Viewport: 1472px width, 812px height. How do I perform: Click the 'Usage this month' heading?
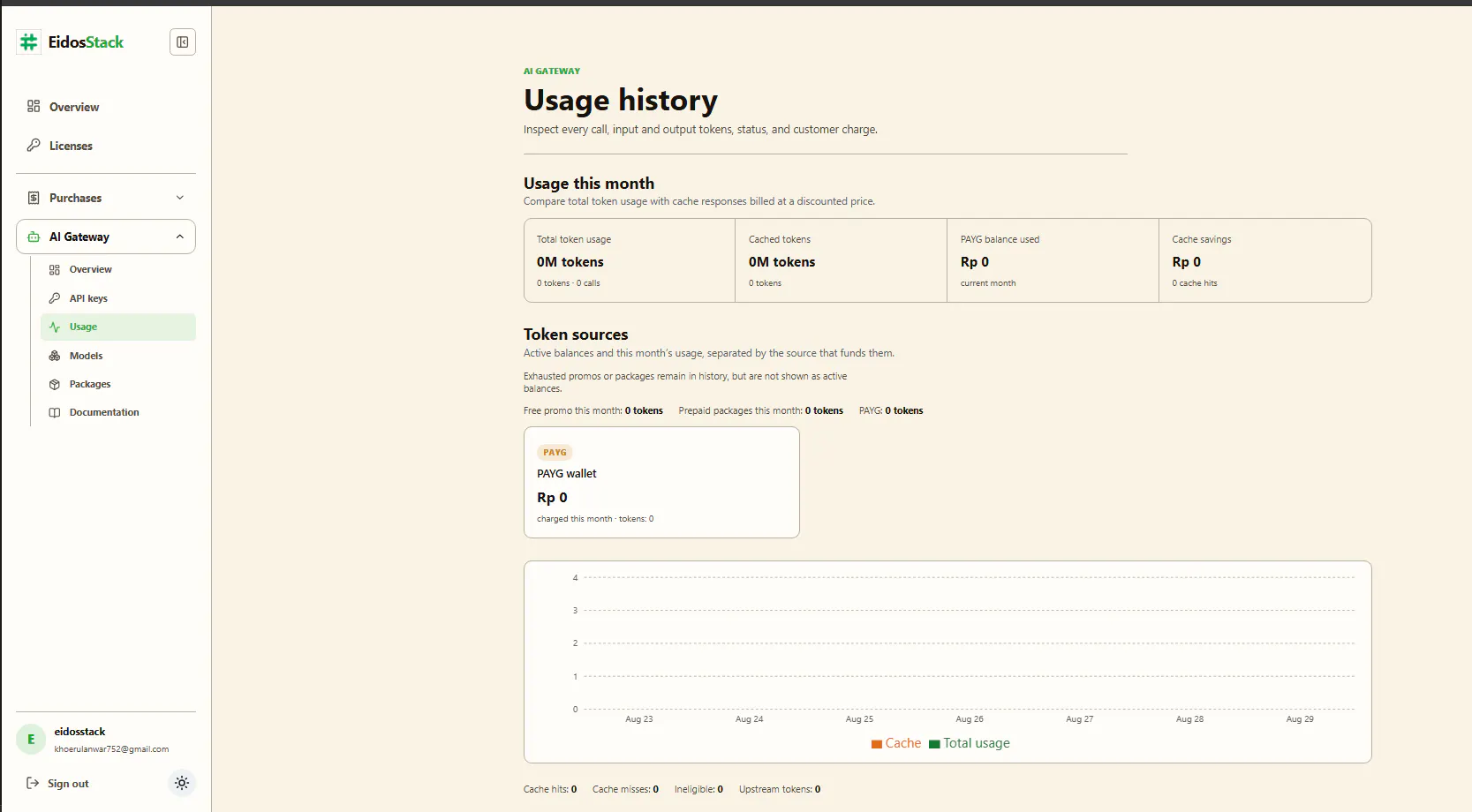[589, 184]
